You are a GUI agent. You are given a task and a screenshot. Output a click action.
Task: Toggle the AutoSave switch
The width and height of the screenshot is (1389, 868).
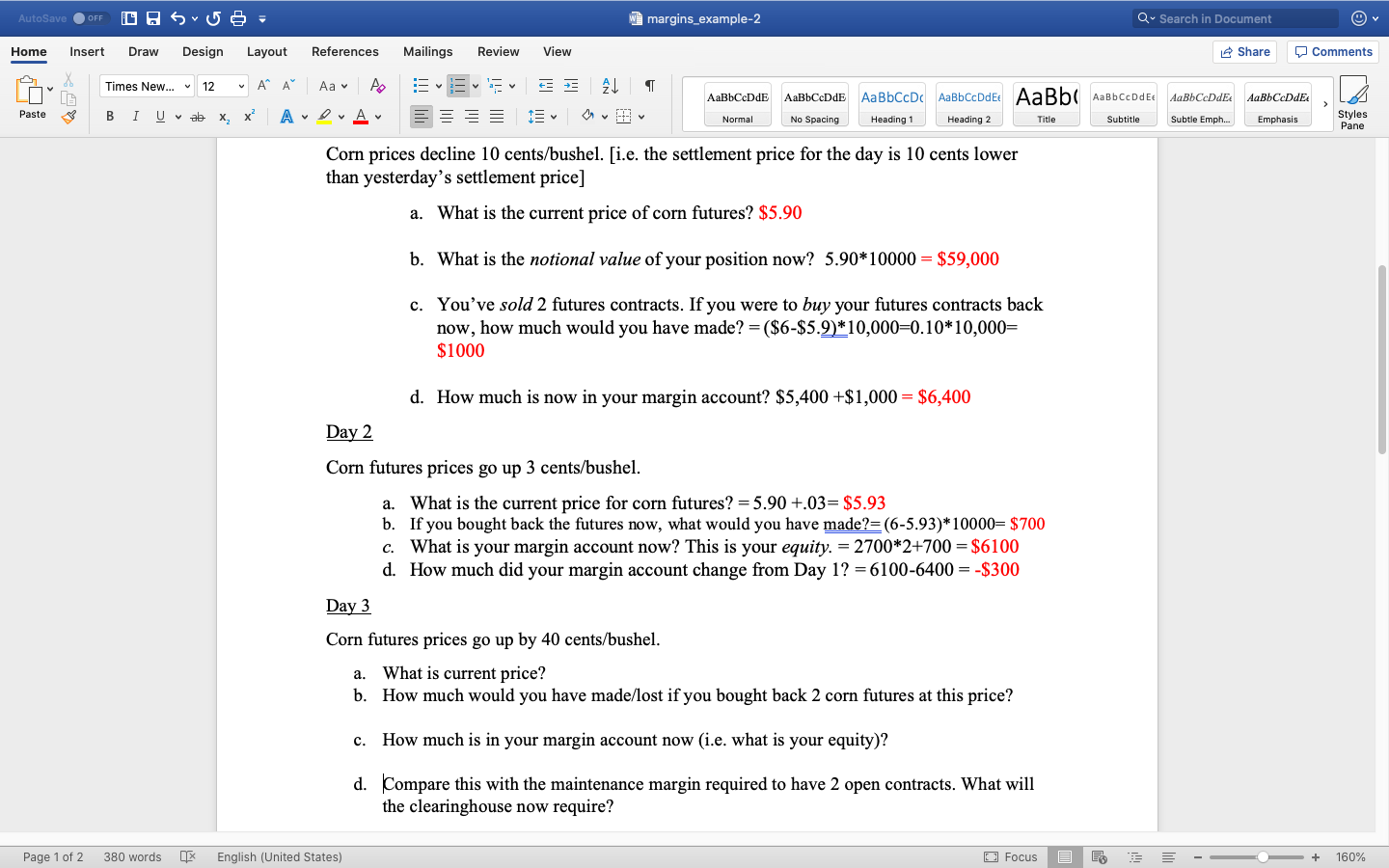click(88, 17)
